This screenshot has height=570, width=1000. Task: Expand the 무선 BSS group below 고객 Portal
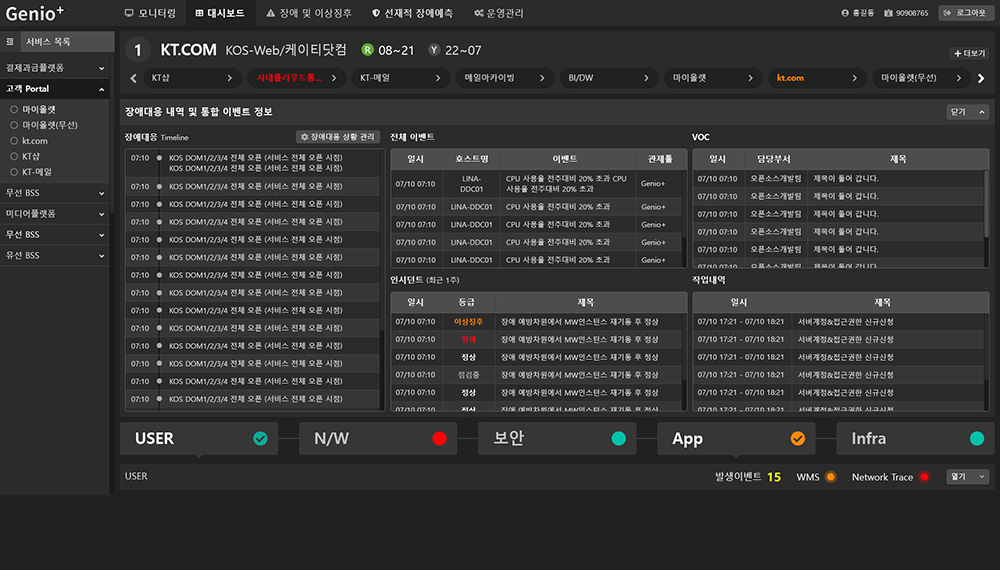55,193
